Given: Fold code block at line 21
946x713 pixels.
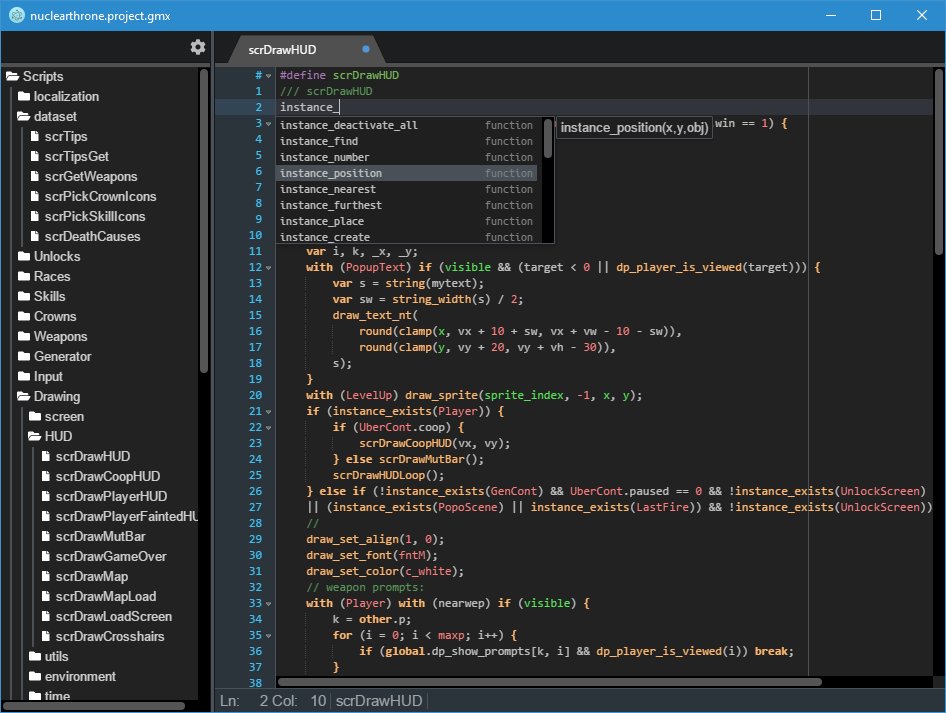Looking at the screenshot, I should click(x=268, y=412).
